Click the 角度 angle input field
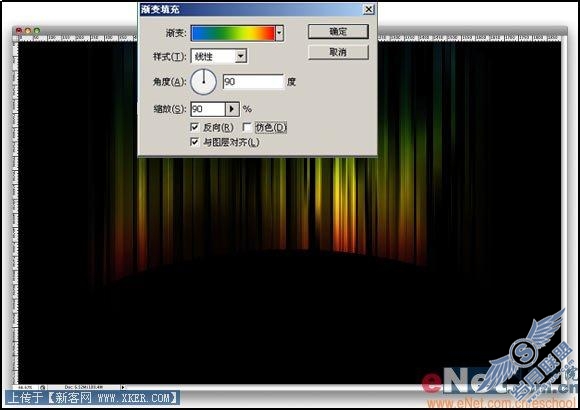This screenshot has height=410, width=580. click(x=253, y=82)
